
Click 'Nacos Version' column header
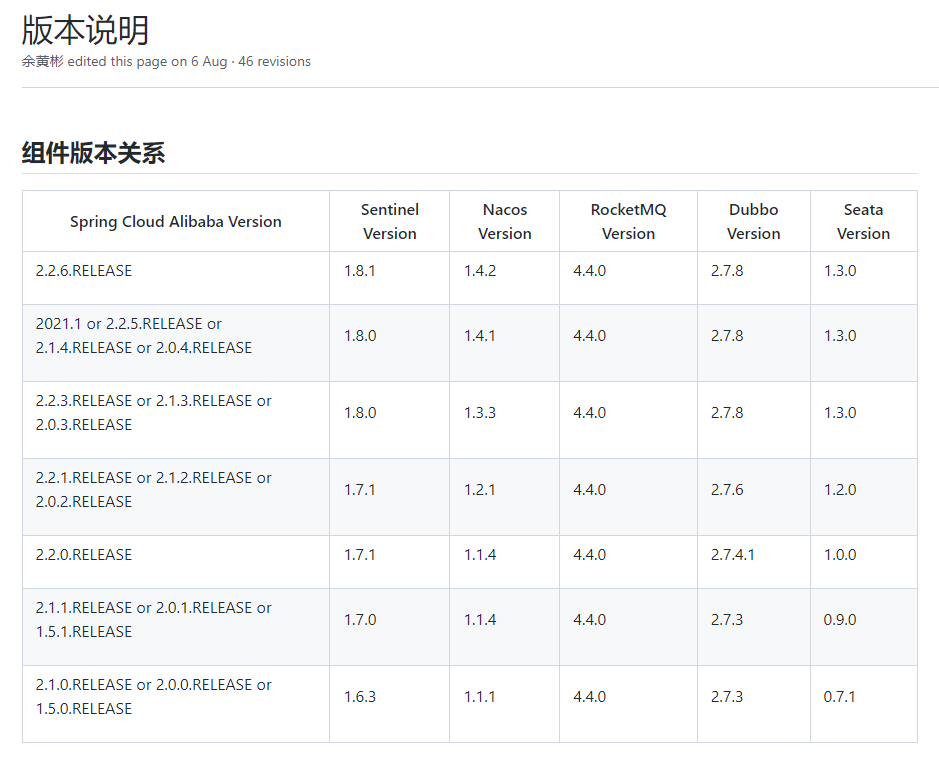tap(504, 222)
